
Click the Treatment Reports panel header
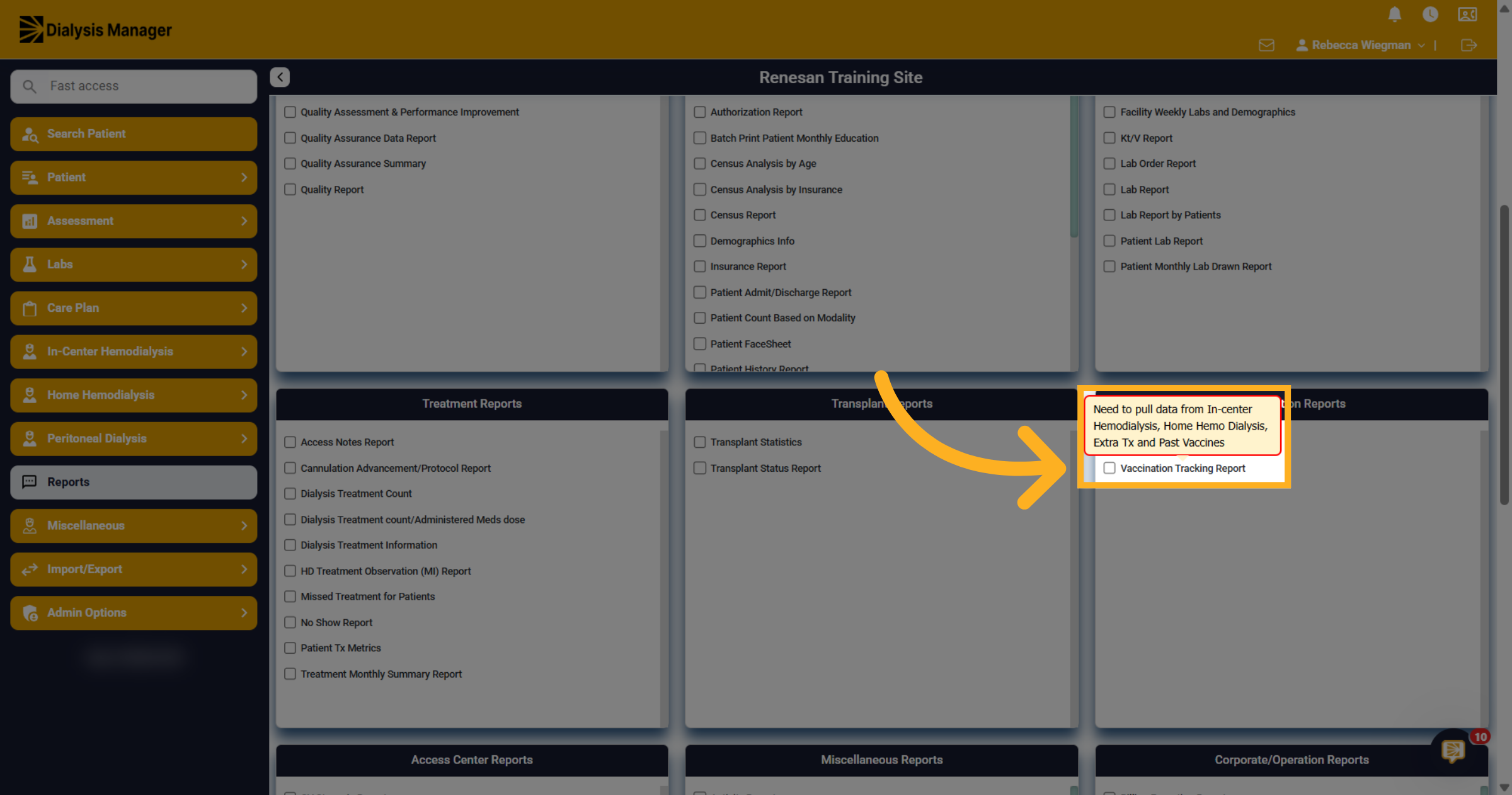coord(472,404)
